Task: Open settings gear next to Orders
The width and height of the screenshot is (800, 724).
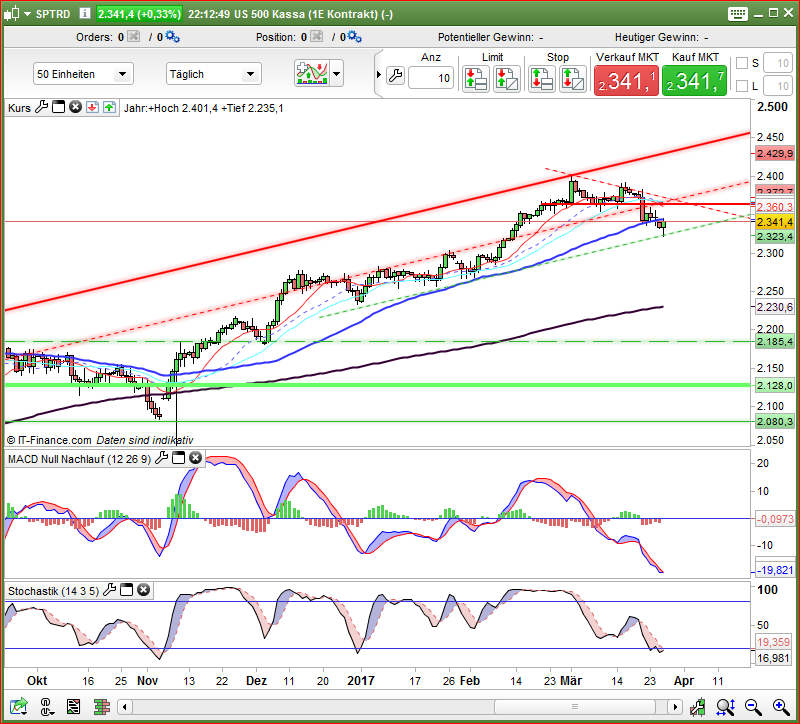Action: pyautogui.click(x=172, y=37)
